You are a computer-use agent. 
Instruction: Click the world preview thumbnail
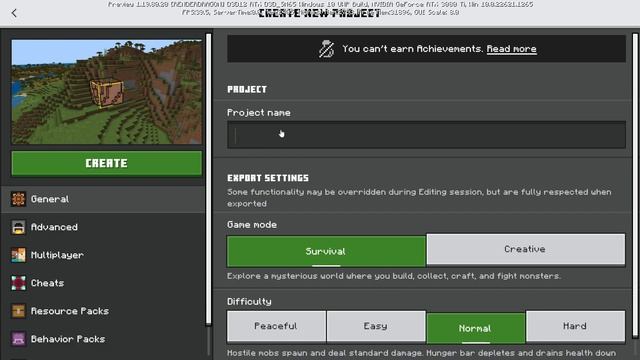point(107,92)
